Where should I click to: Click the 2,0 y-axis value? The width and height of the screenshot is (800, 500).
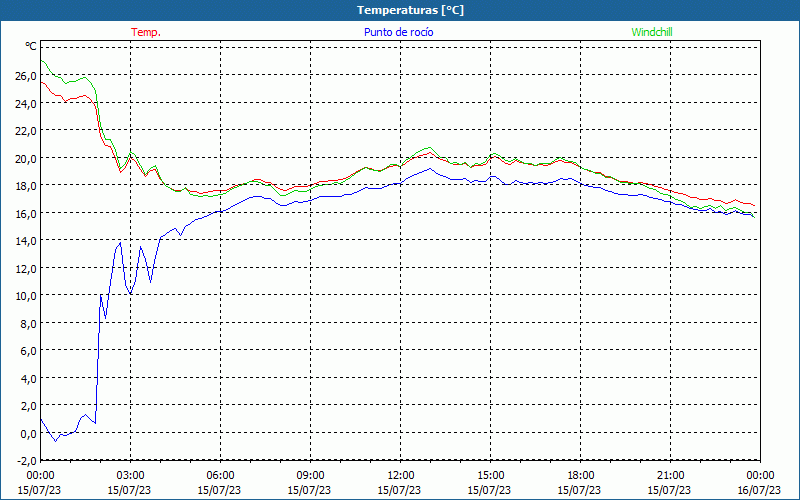tap(29, 406)
